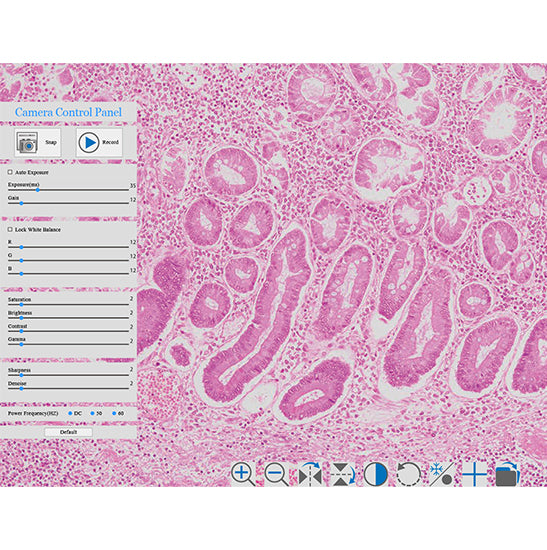
Task: Select the DC power frequency option
Action: tap(71, 413)
